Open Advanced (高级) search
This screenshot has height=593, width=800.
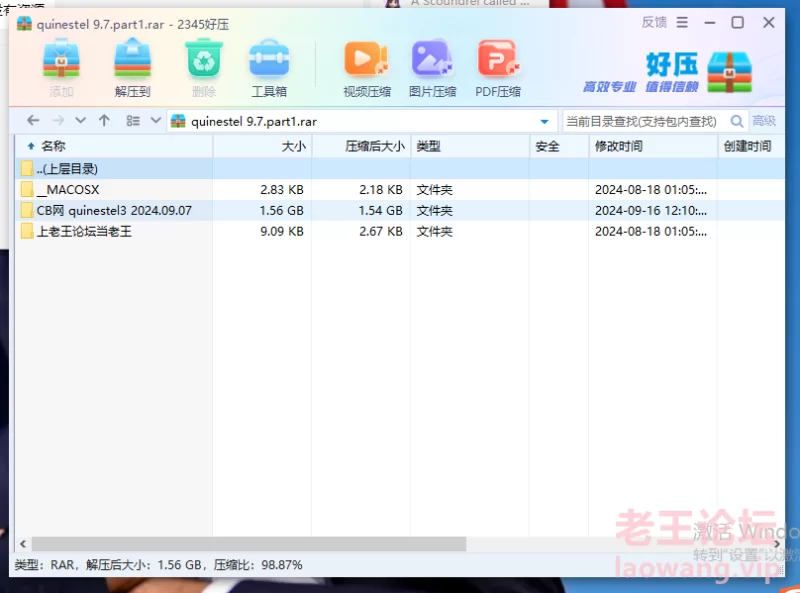pyautogui.click(x=764, y=121)
